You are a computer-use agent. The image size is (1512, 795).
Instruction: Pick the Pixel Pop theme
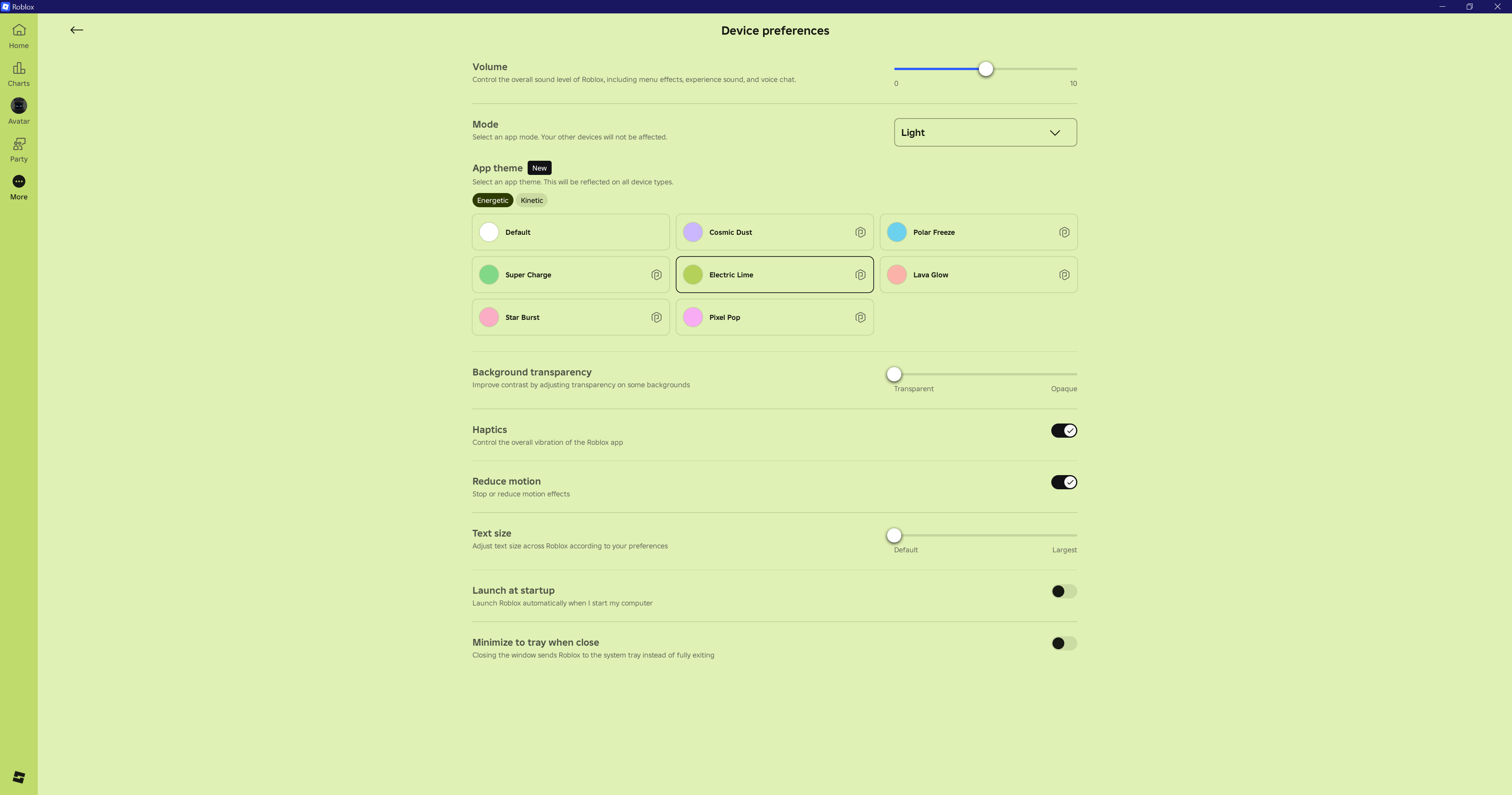[x=774, y=317]
